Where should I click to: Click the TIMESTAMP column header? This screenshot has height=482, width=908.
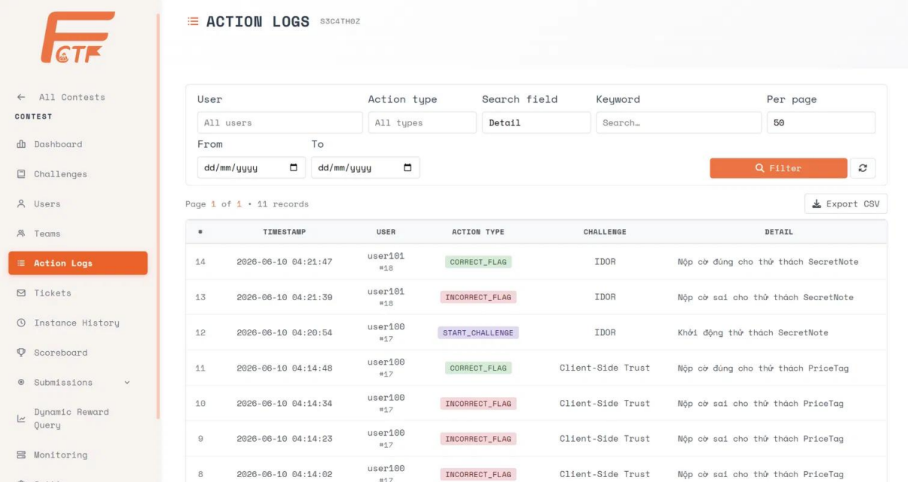pos(284,232)
